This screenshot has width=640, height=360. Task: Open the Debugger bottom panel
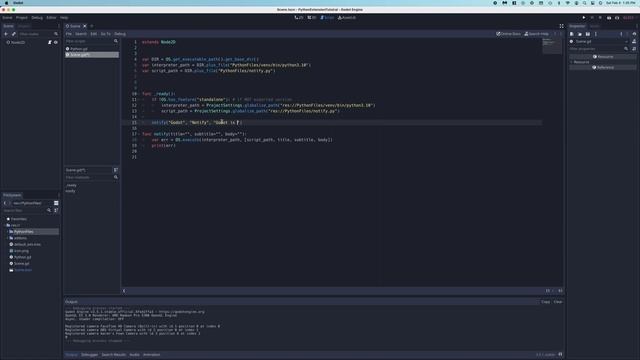click(89, 355)
